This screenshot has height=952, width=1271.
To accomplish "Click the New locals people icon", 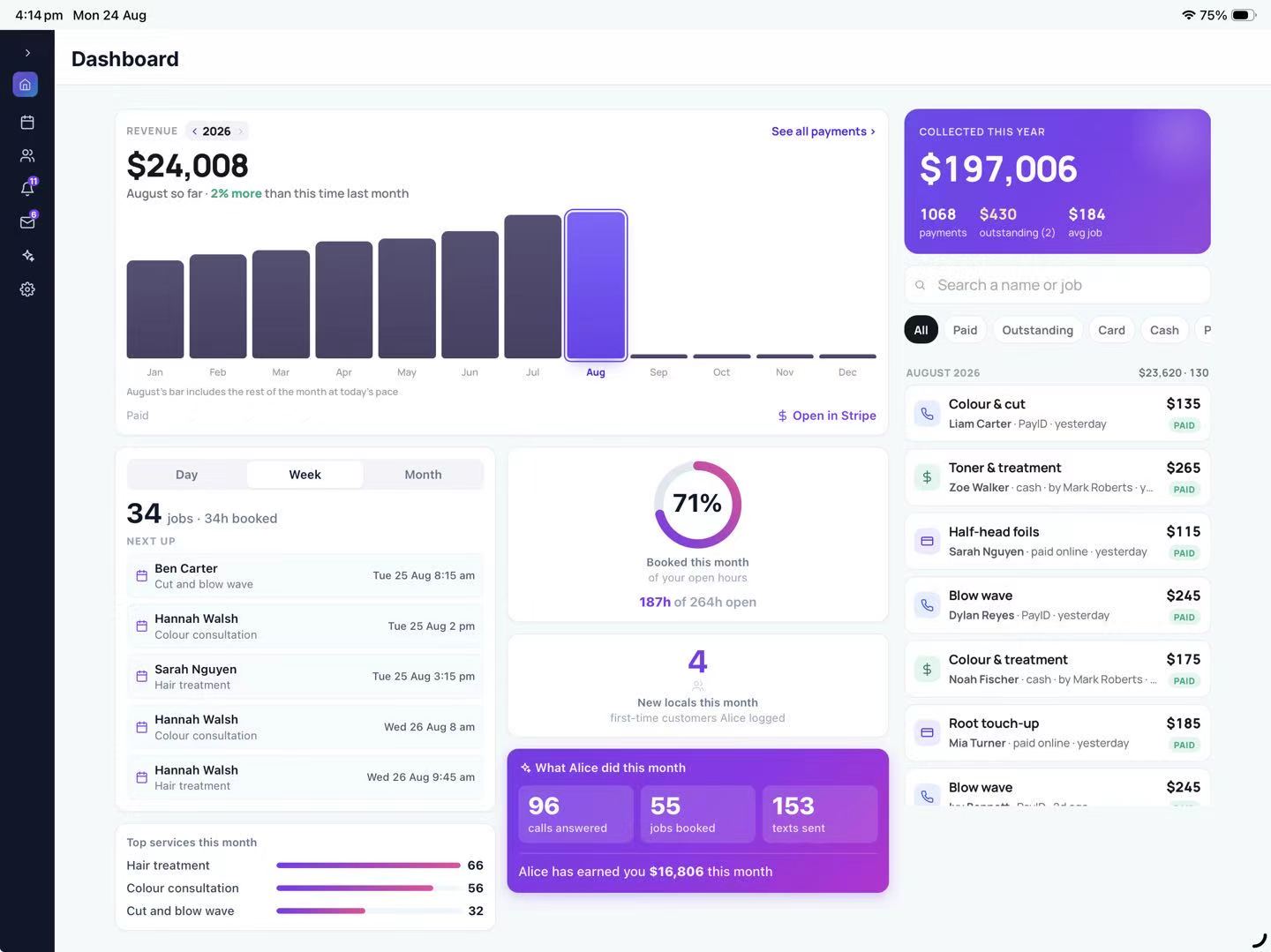I will click(x=697, y=686).
